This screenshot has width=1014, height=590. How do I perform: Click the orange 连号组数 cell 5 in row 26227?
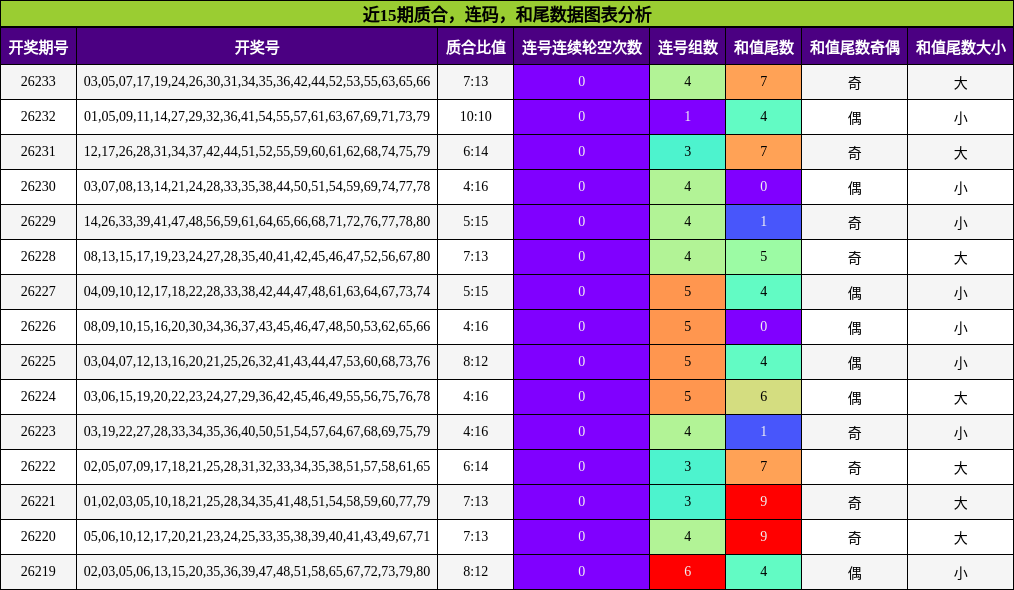point(687,291)
